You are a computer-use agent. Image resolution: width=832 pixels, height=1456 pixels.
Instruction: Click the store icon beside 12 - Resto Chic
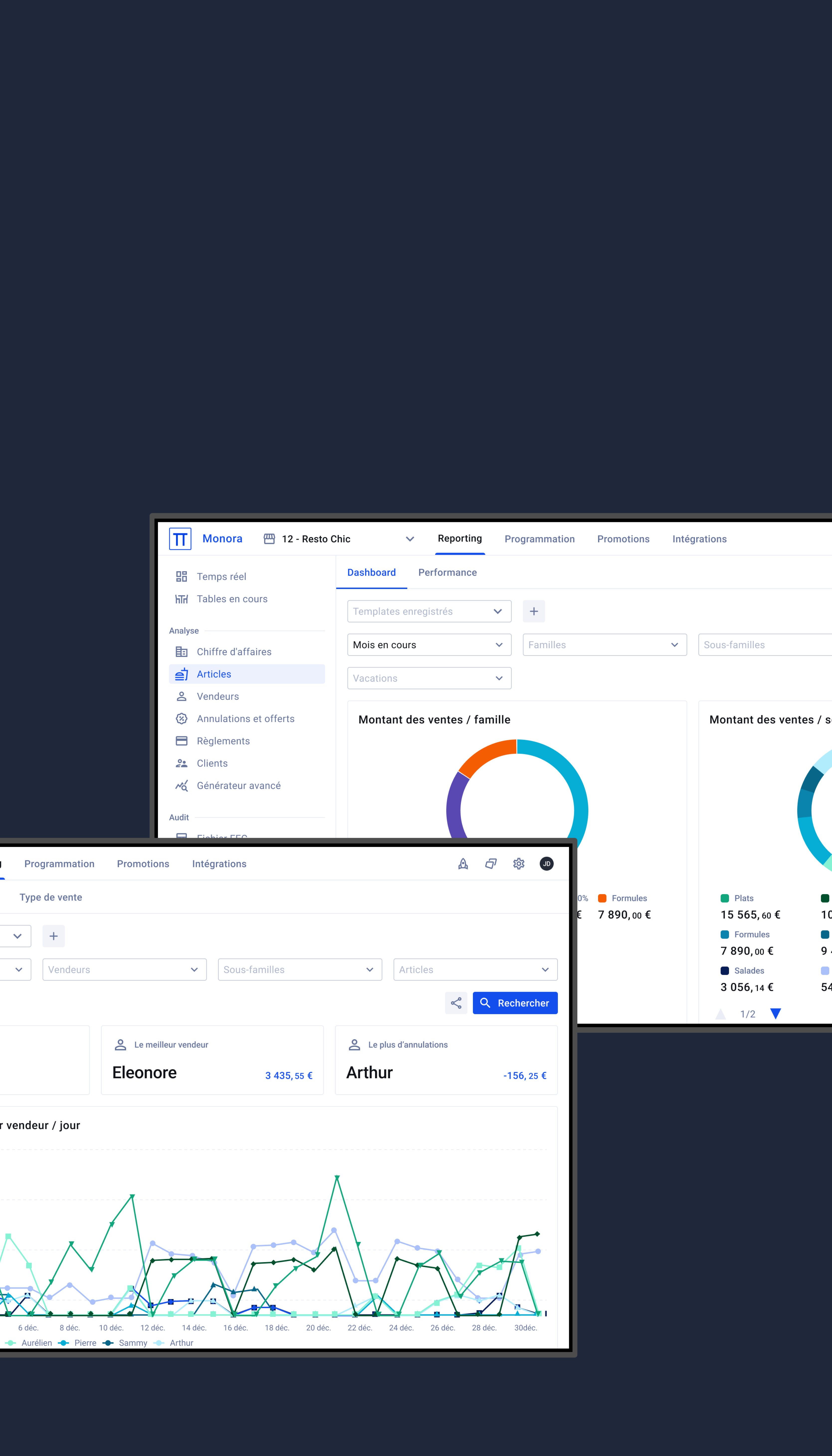point(269,539)
